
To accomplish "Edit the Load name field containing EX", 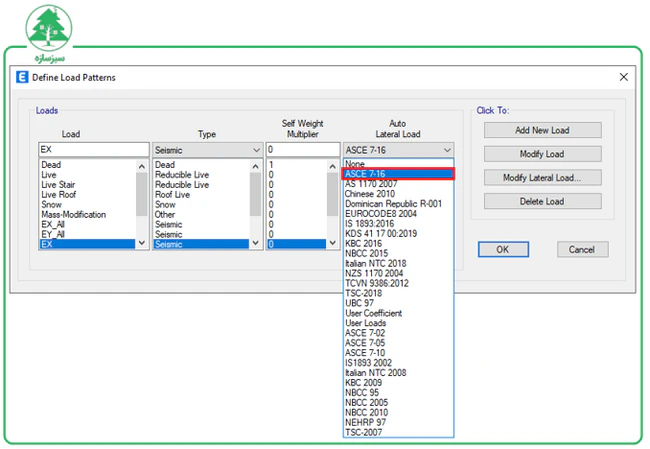I will 94,149.
